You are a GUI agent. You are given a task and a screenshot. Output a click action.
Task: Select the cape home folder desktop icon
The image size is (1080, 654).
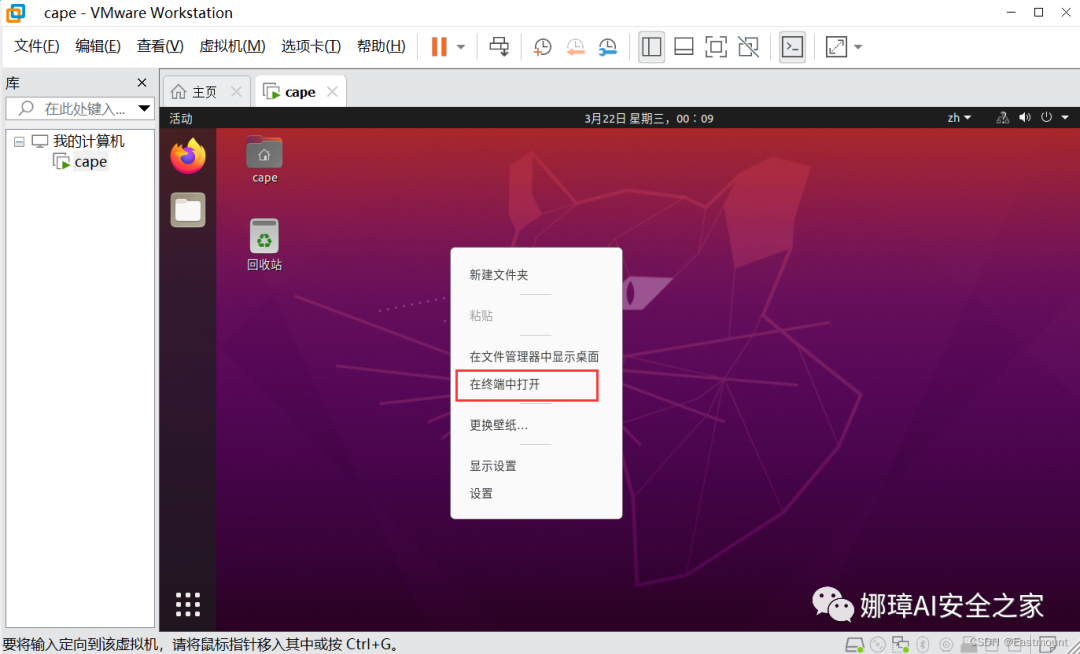264,160
